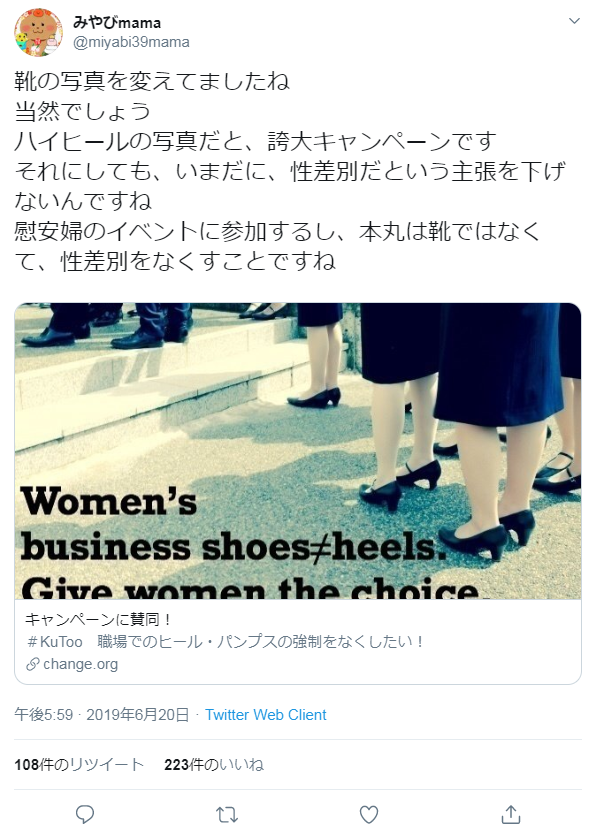Click the キャンペーンに賛同！ card title
This screenshot has height=838, width=595.
click(98, 619)
